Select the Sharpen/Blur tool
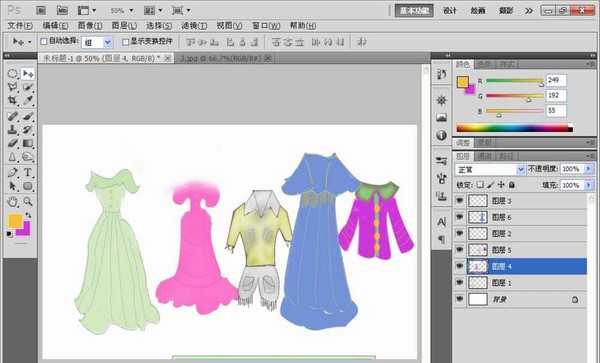 click(x=12, y=157)
